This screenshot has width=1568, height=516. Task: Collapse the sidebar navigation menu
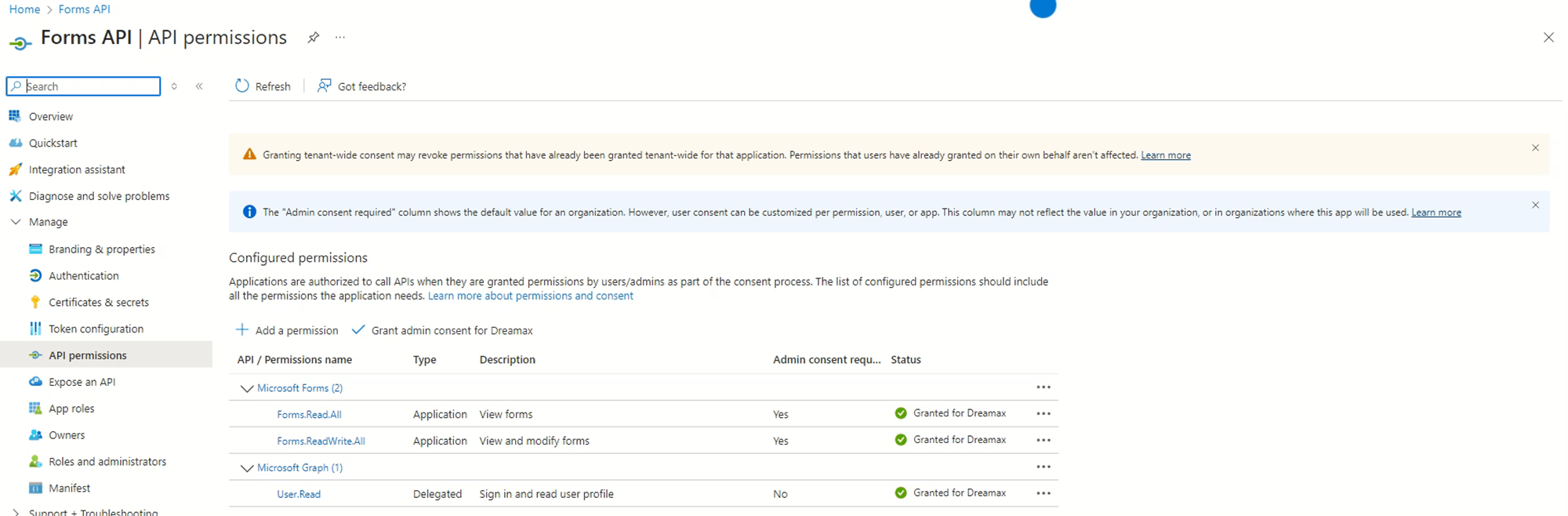tap(199, 86)
